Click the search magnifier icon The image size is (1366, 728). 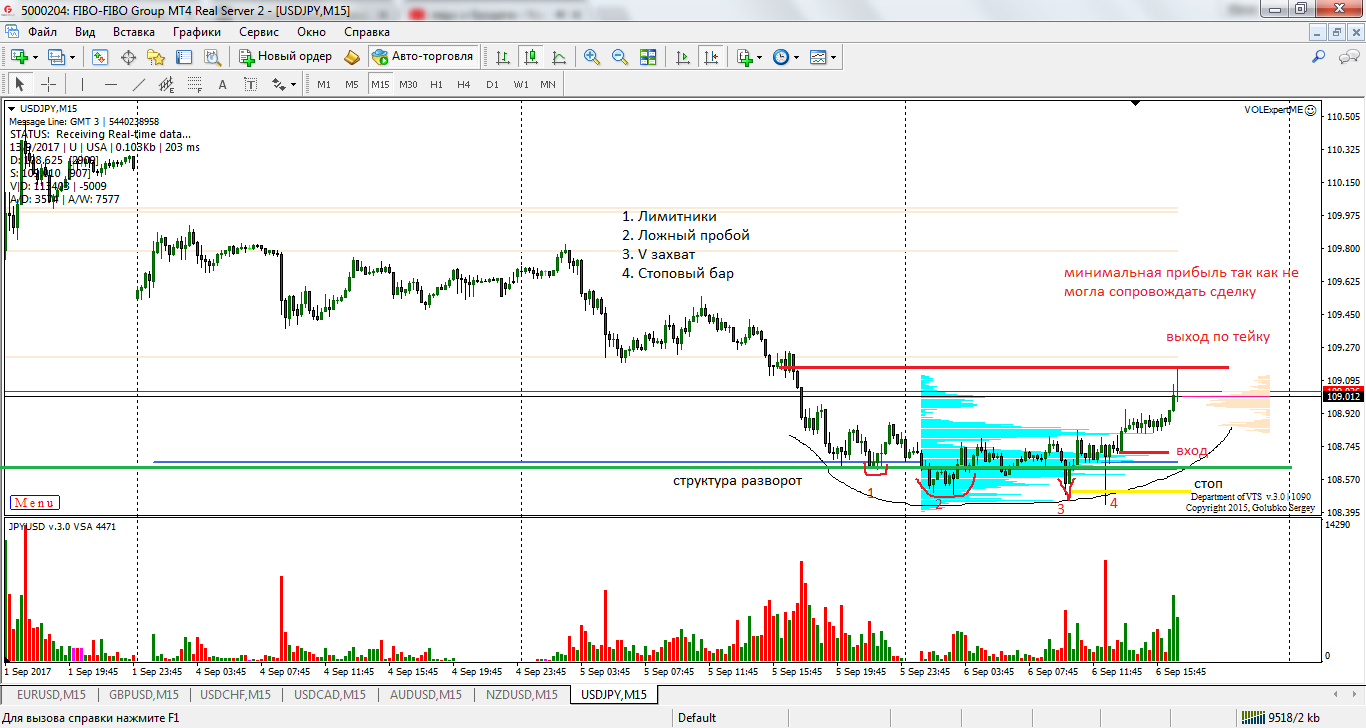[1320, 57]
